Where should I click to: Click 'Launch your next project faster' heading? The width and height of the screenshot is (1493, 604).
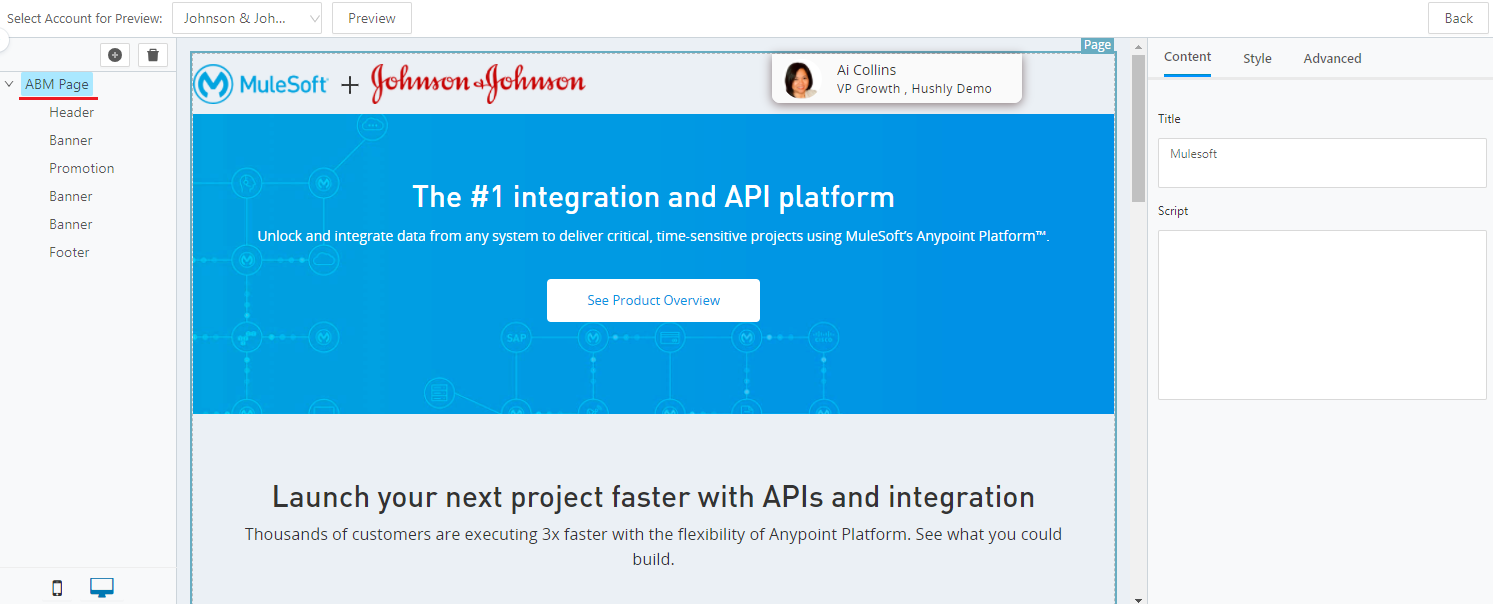653,497
